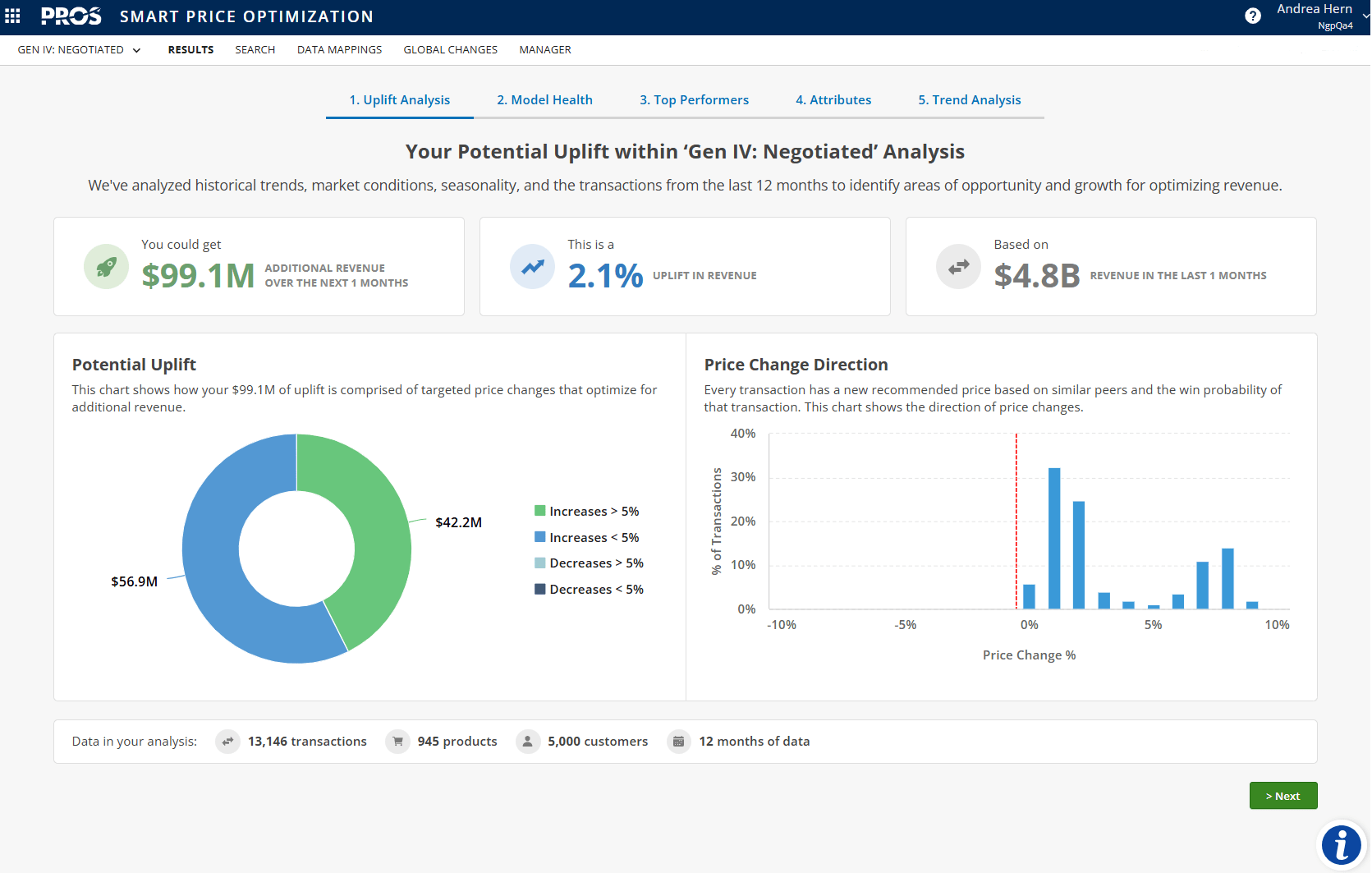Open the app launcher grid icon
The image size is (1372, 873).
coord(12,16)
